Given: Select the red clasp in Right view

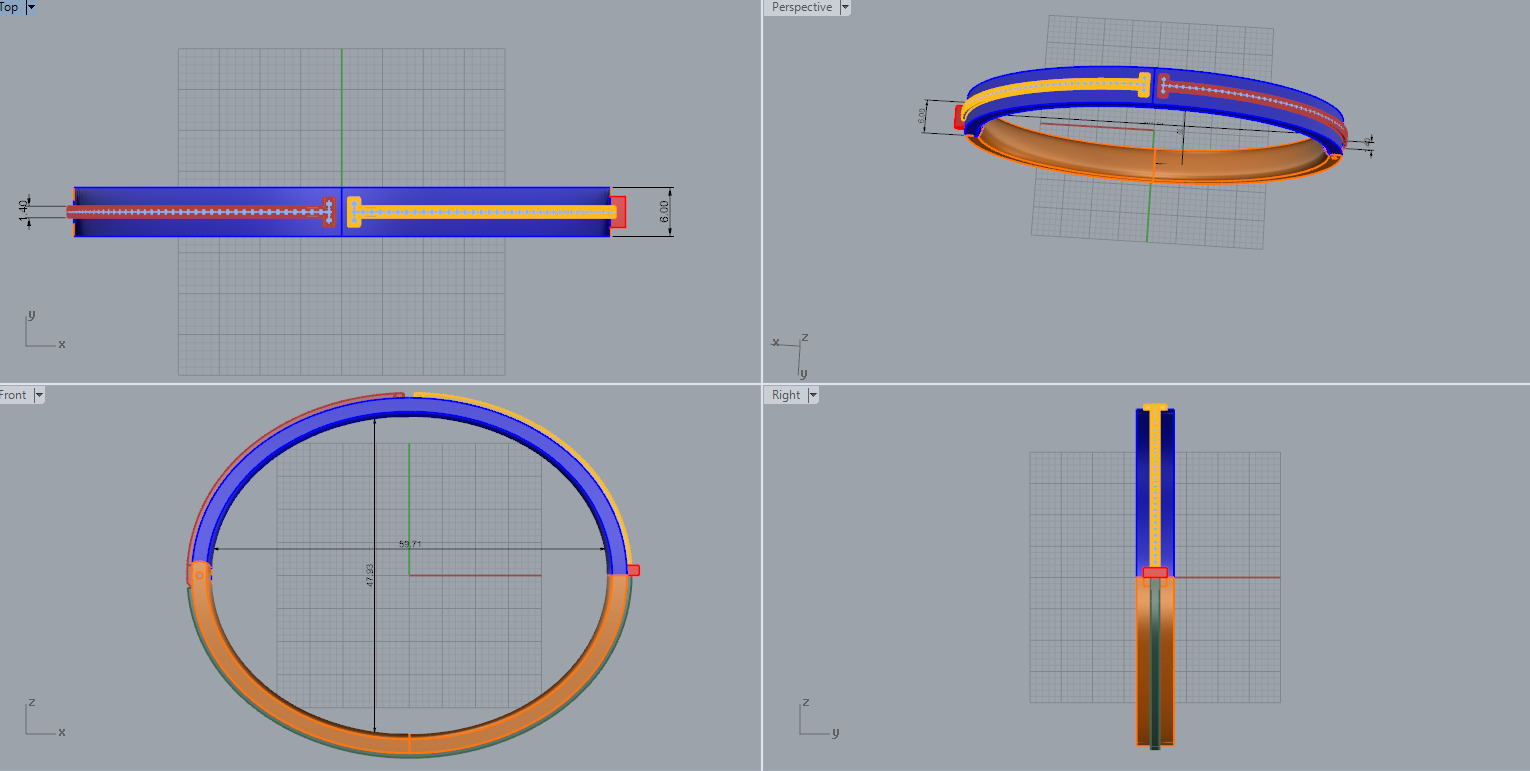Looking at the screenshot, I should tap(1155, 572).
